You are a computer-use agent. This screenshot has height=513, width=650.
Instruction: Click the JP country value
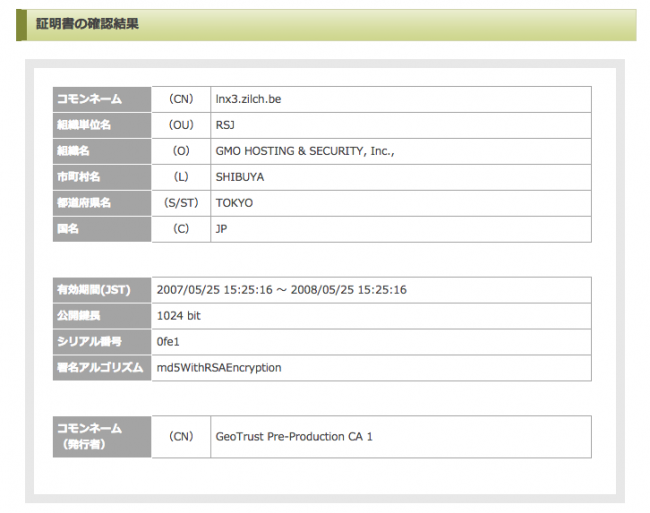pos(221,229)
